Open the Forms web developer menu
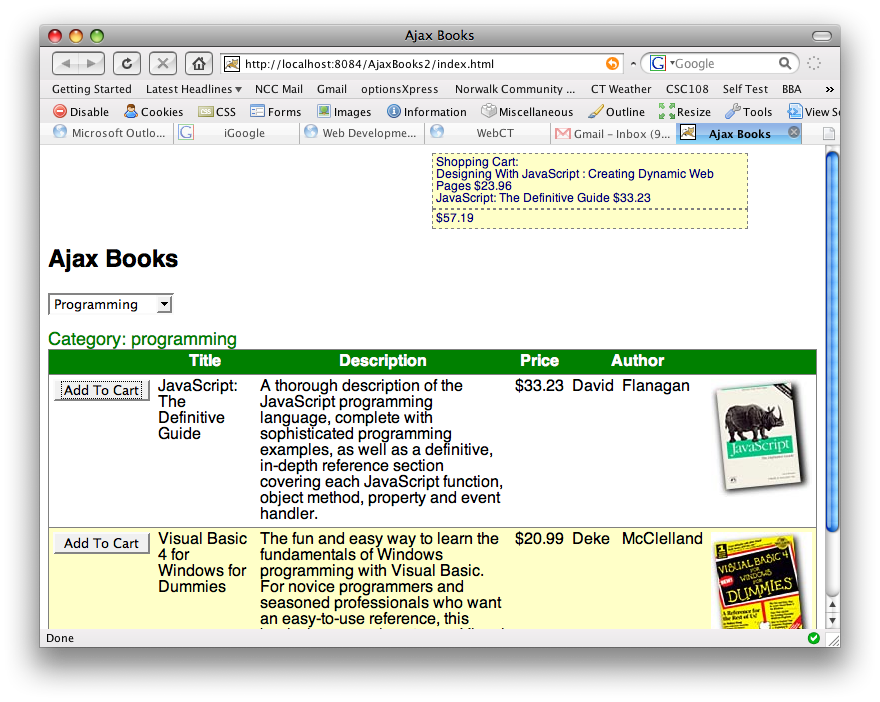The width and height of the screenshot is (880, 702). [276, 112]
